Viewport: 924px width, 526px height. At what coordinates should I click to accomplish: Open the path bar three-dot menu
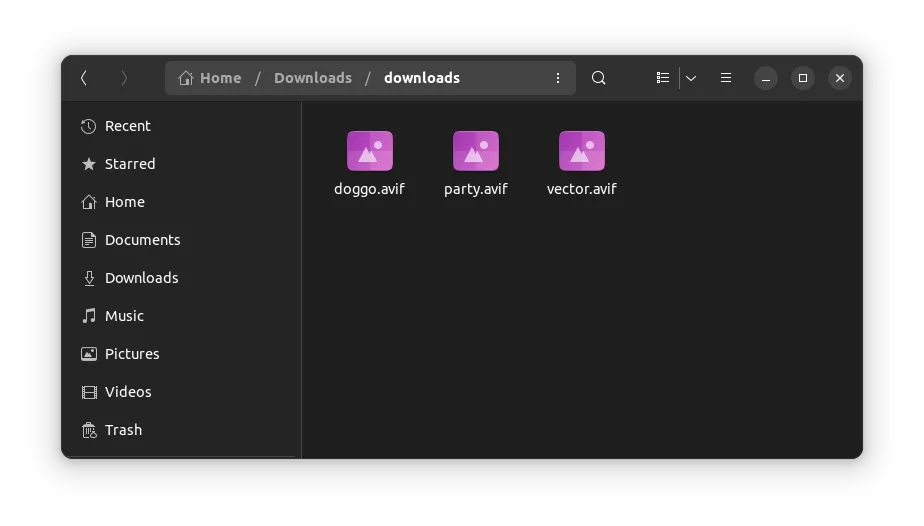pyautogui.click(x=557, y=78)
